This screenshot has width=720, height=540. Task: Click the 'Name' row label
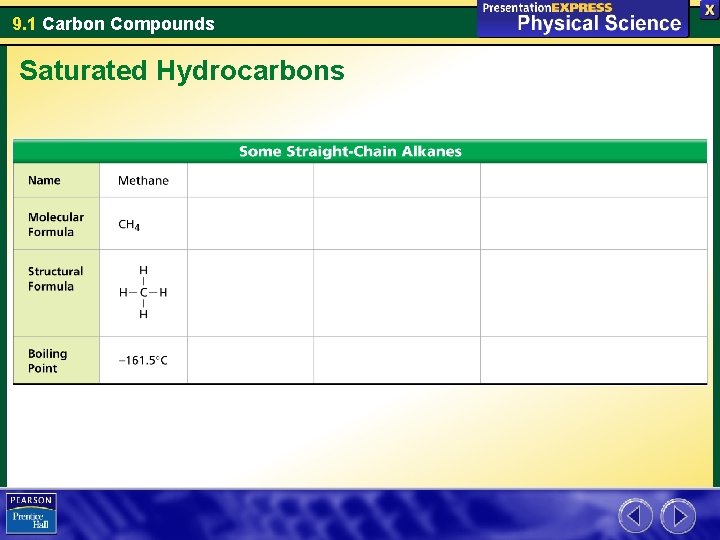click(x=44, y=180)
